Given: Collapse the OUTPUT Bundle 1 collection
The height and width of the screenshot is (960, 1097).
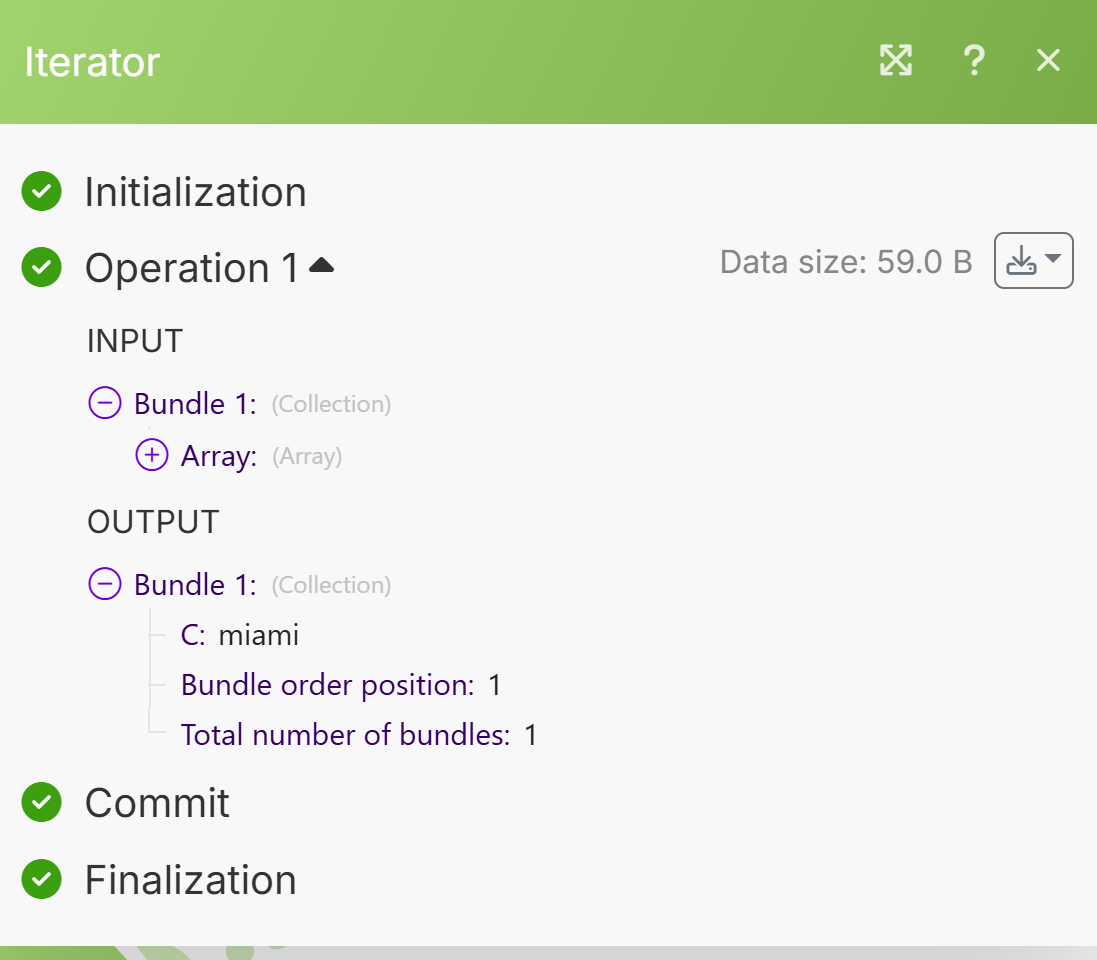Looking at the screenshot, I should [x=105, y=584].
